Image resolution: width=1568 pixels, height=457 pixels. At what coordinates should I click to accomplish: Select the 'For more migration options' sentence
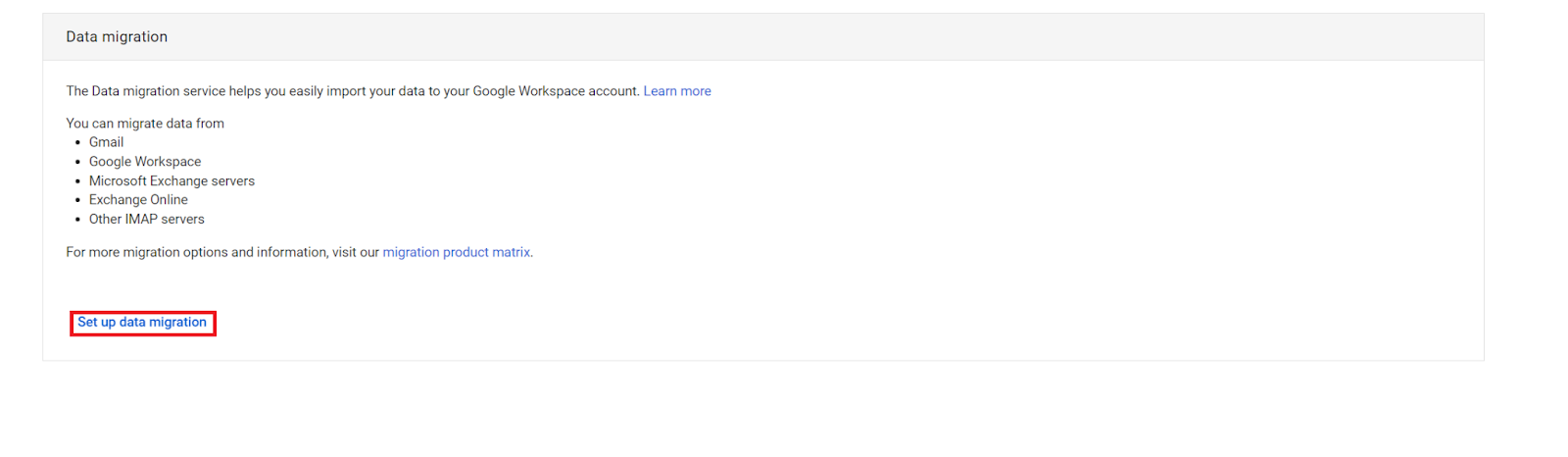(x=300, y=252)
